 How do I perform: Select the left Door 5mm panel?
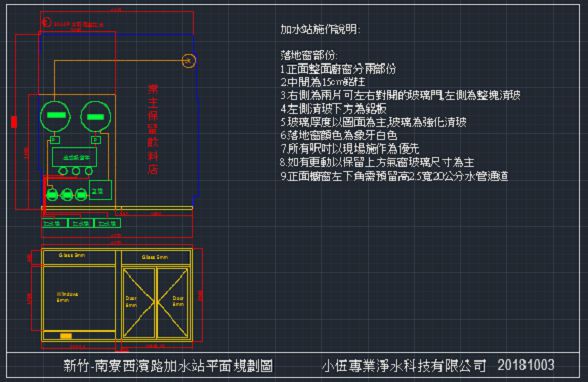click(139, 303)
